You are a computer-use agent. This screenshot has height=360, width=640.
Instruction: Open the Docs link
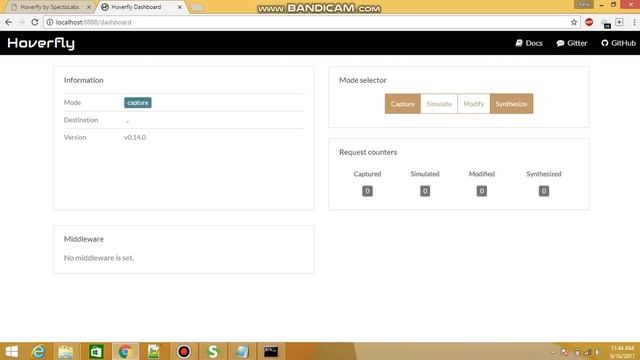(529, 43)
